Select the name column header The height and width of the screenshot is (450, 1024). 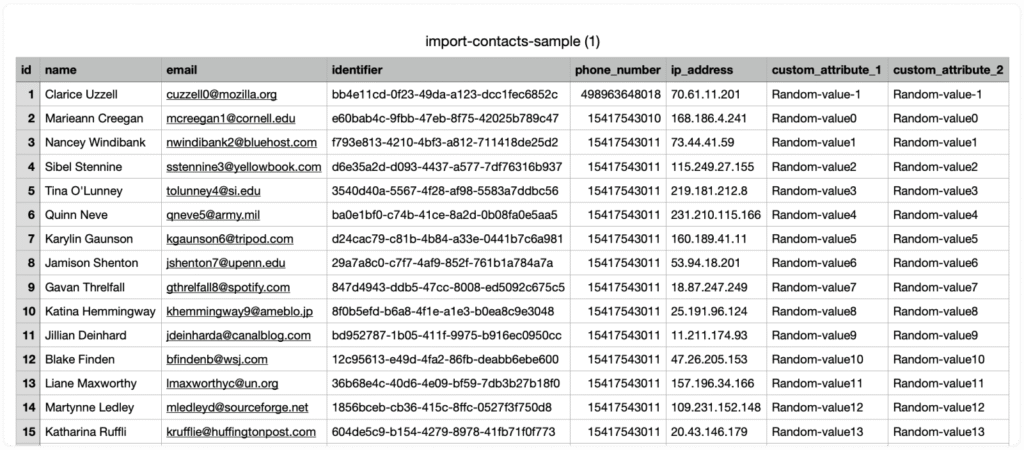click(61, 70)
